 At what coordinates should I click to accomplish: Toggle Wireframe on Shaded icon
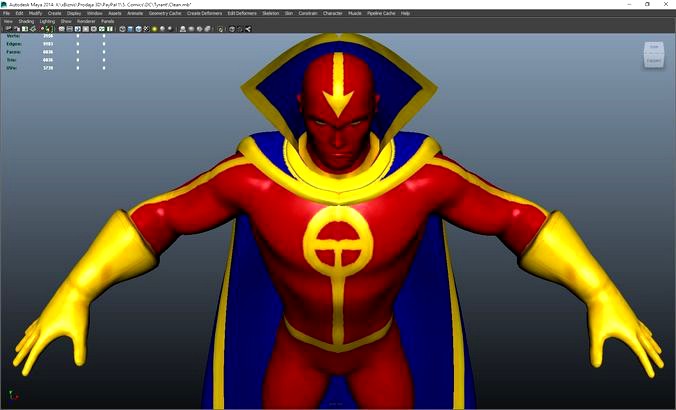(x=138, y=29)
